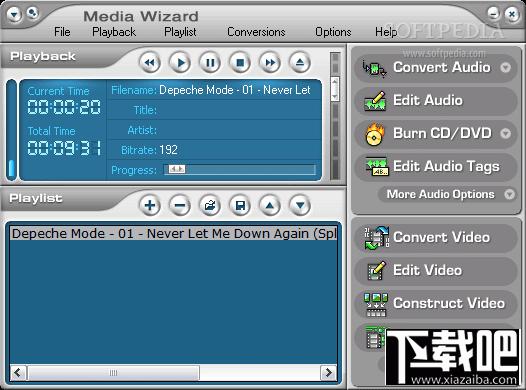Expand the Convert Audio dropdown arrow
This screenshot has height=390, width=526.
[x=506, y=67]
